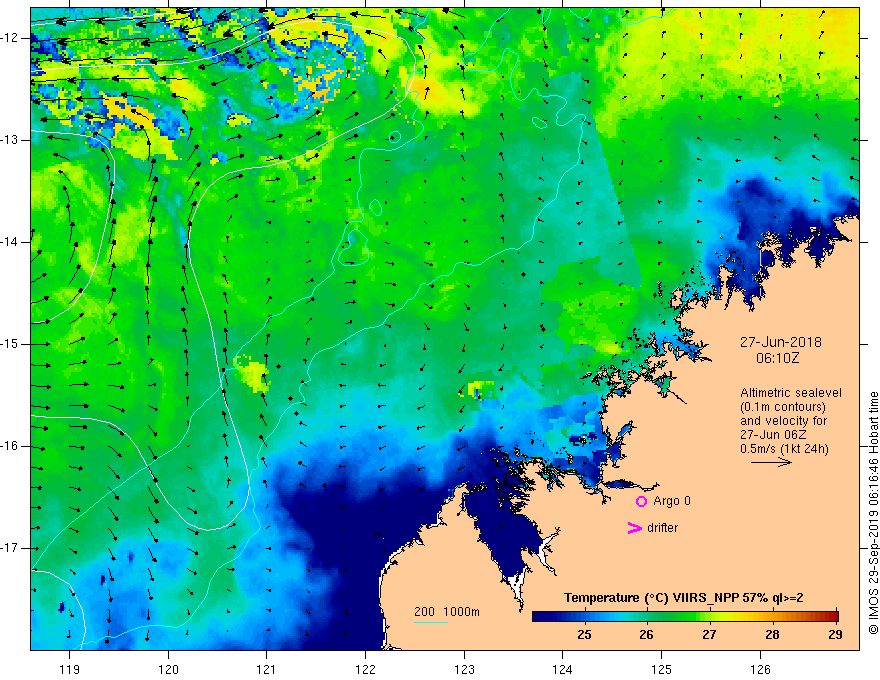The image size is (880, 680).
Task: Click the date text 27-Jun-2018
Action: coord(780,342)
